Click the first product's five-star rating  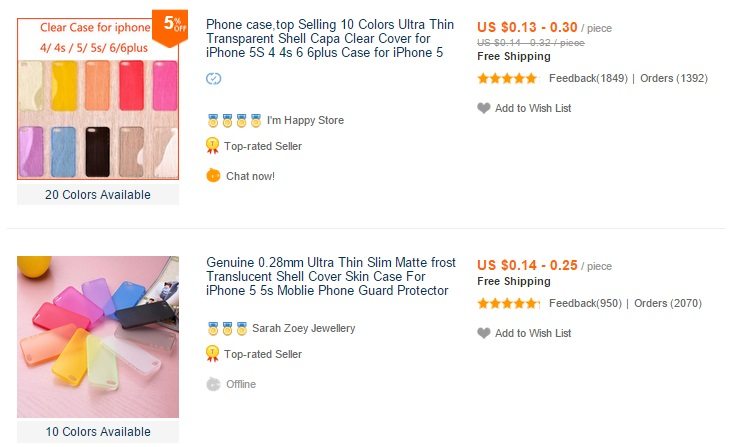click(507, 78)
